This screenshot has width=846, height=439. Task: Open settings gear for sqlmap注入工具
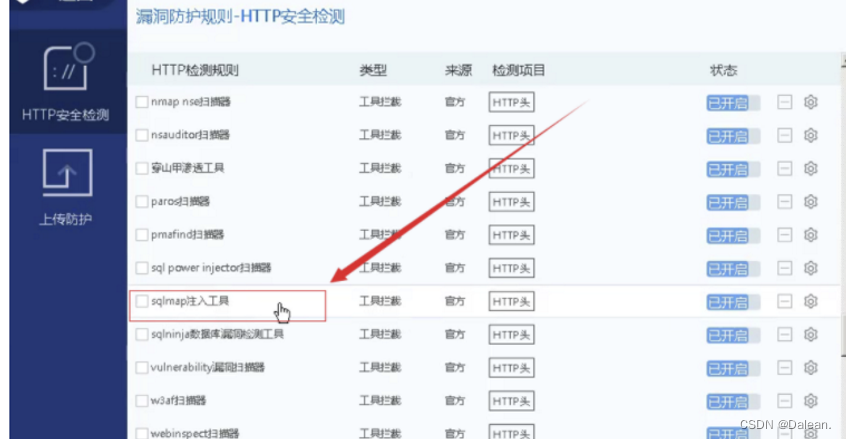pyautogui.click(x=811, y=302)
